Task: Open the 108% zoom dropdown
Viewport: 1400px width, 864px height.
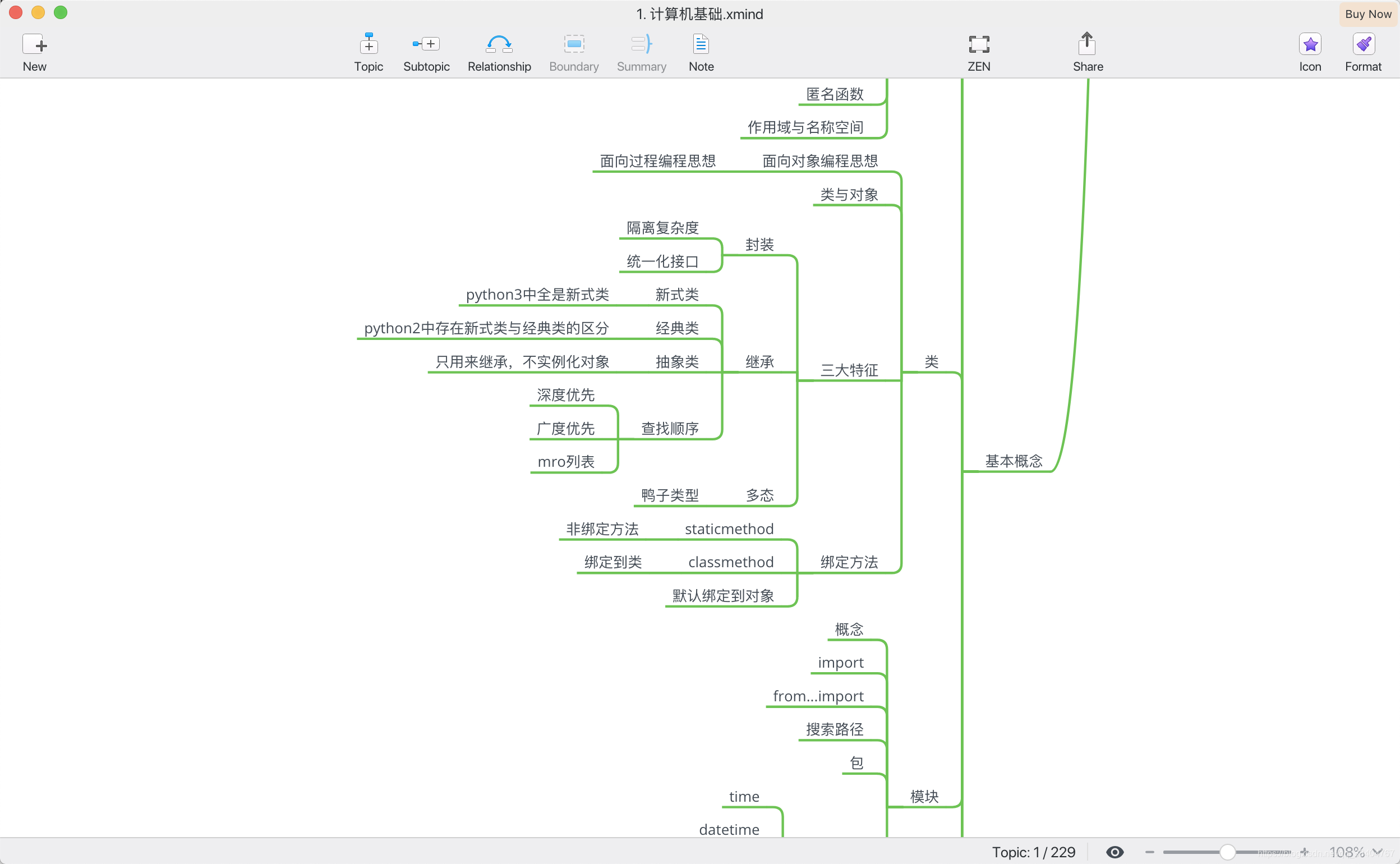Action: 1356,852
